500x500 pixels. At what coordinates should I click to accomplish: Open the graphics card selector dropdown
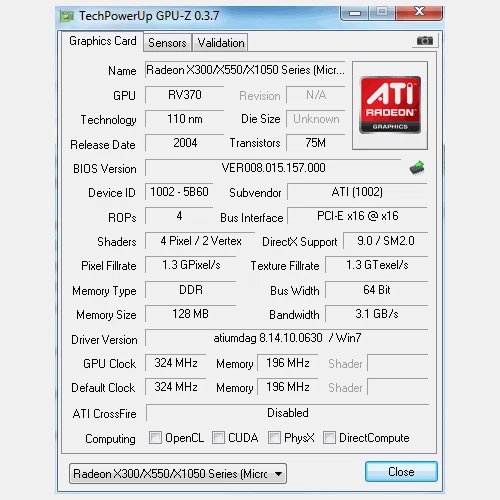coord(178,473)
